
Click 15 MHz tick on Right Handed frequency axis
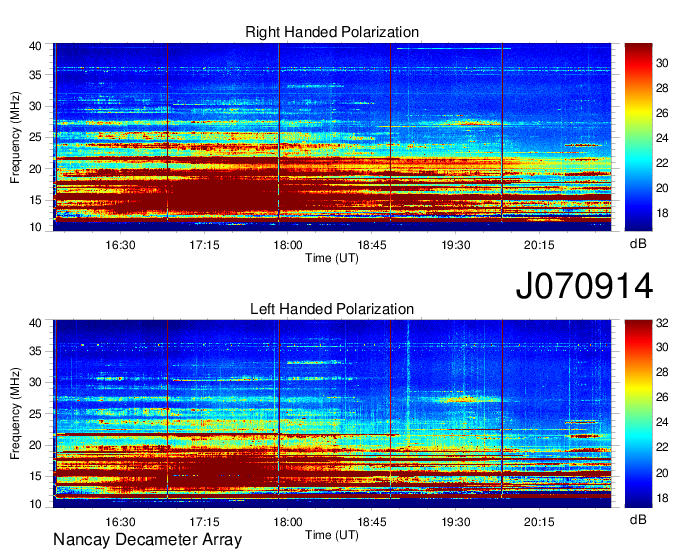(x=35, y=200)
